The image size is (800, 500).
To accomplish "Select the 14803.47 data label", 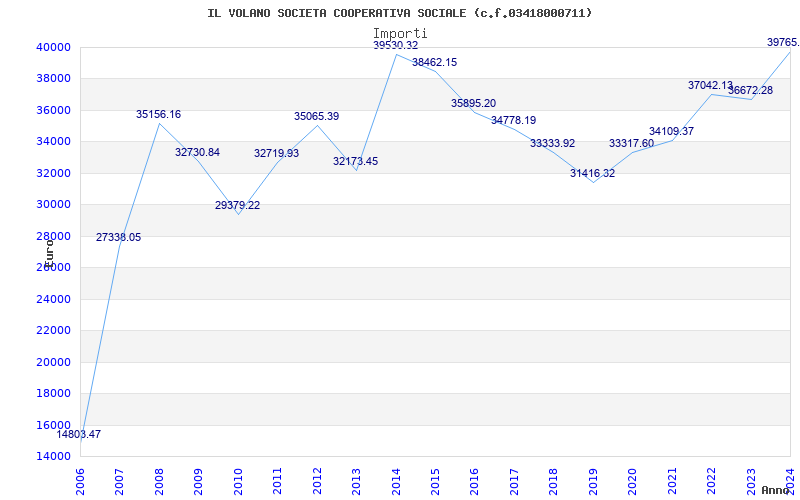I will tap(79, 435).
